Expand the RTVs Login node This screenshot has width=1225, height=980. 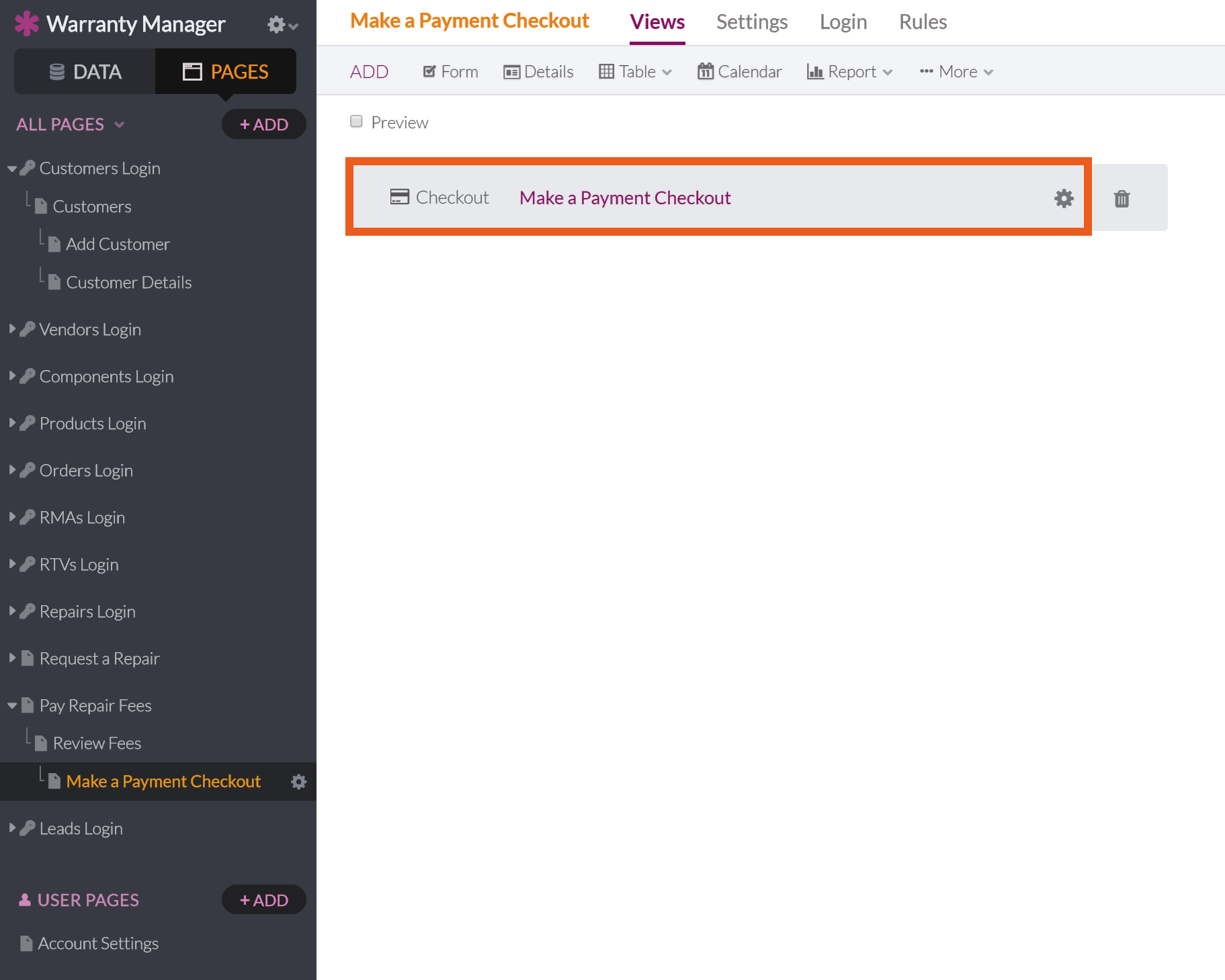click(12, 564)
